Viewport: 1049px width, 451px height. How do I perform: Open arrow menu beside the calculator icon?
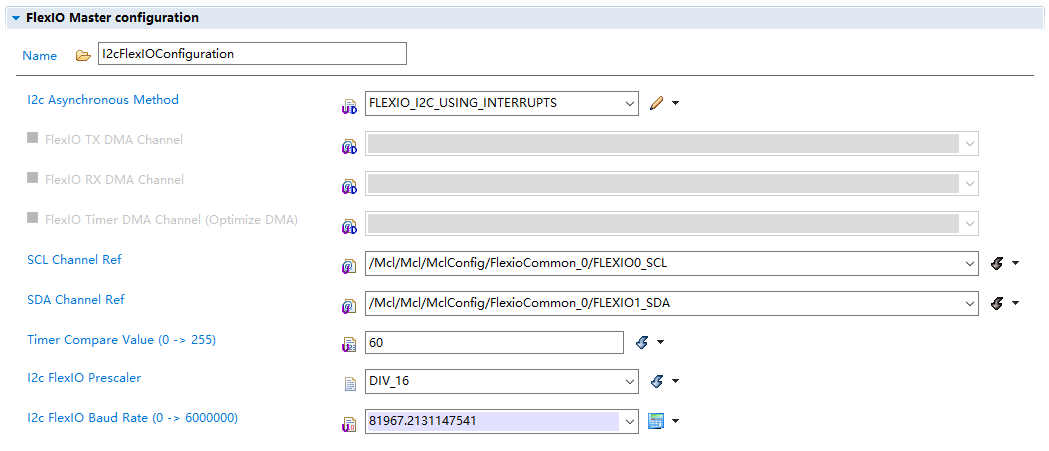pos(675,421)
